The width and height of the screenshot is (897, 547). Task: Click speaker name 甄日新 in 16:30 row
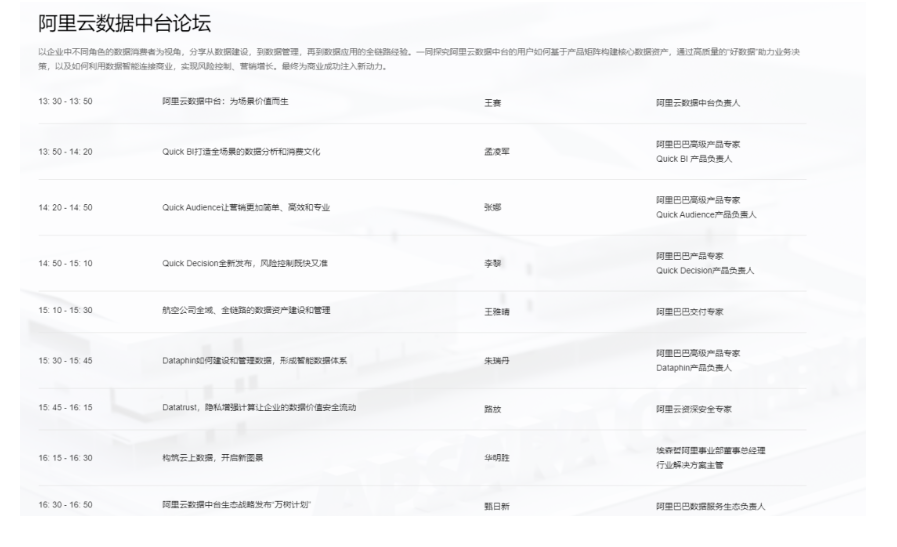[497, 506]
